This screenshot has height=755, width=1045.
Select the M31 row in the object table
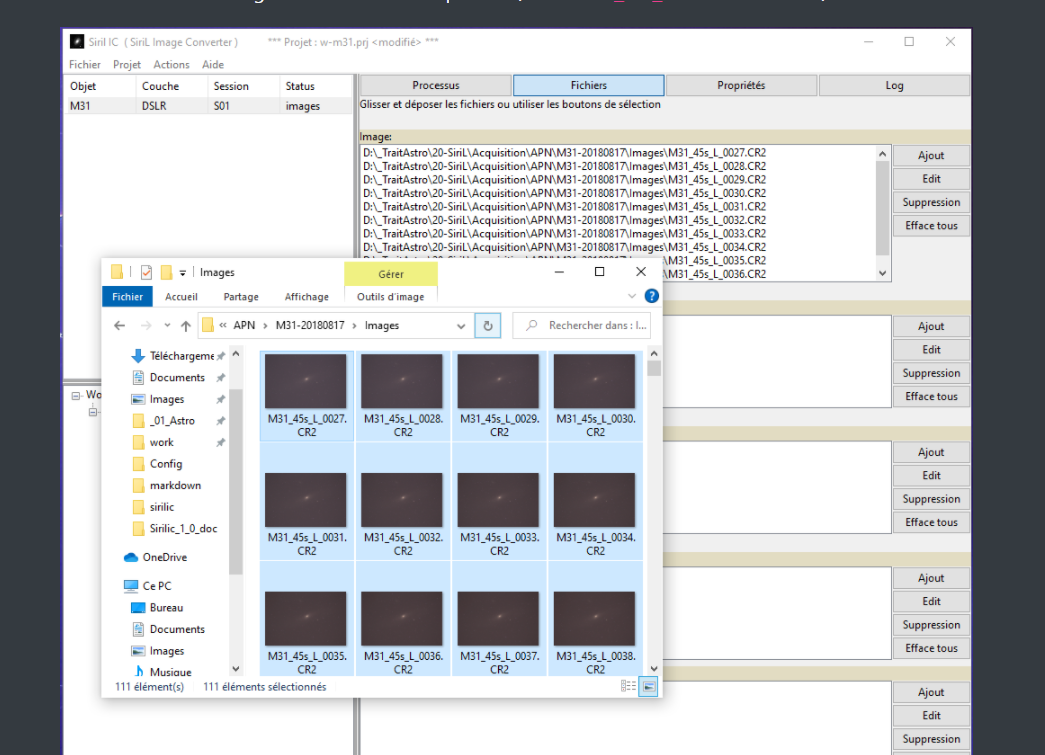click(x=207, y=106)
